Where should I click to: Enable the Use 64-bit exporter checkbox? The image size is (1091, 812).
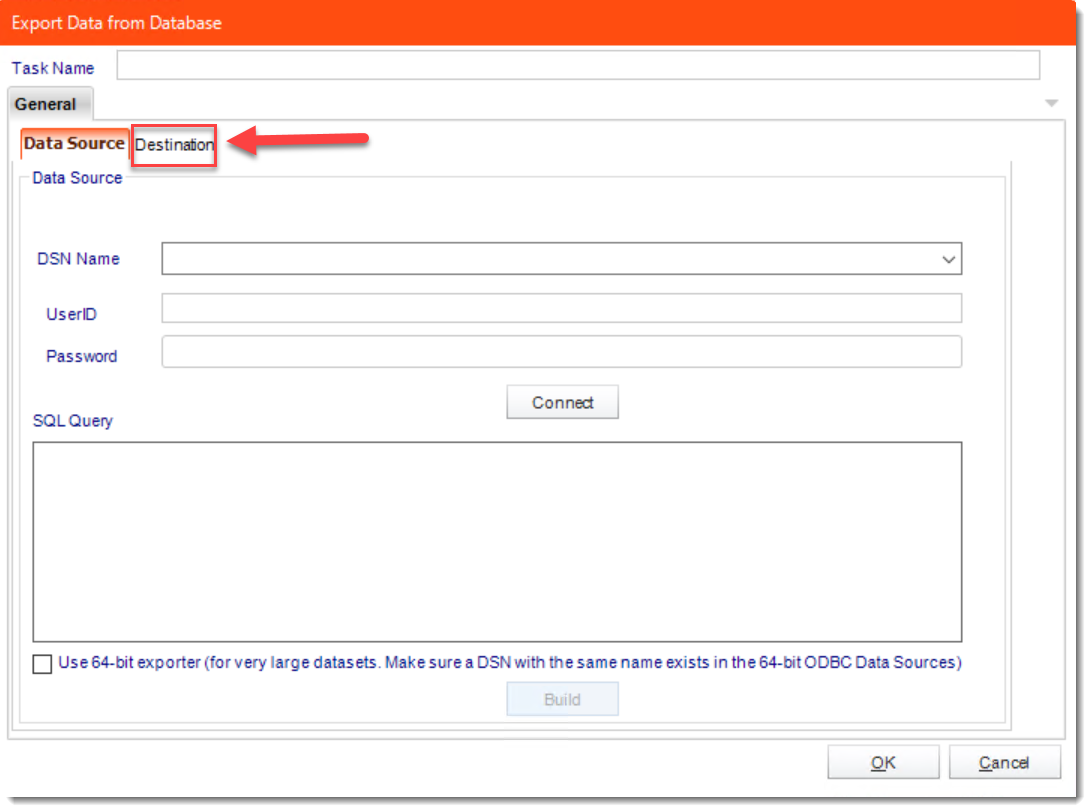42,664
